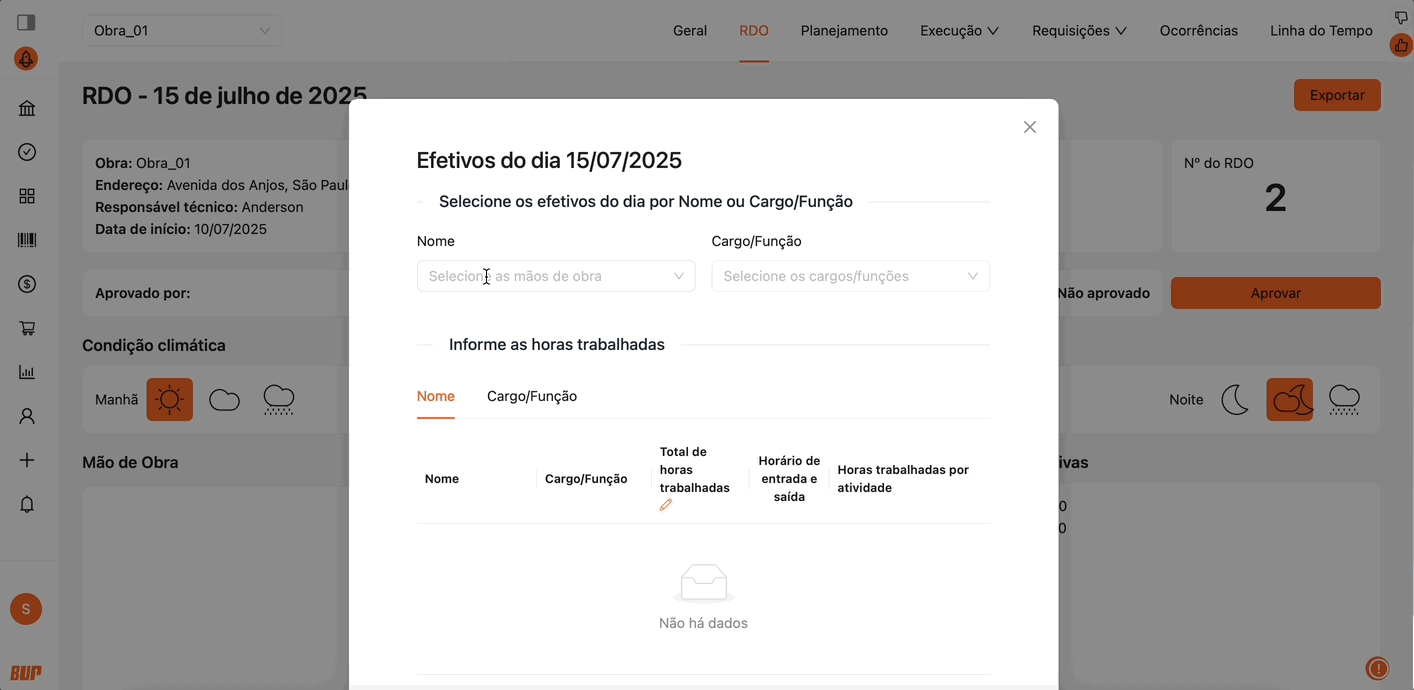Edit total de horas with the pencil icon

click(x=665, y=505)
